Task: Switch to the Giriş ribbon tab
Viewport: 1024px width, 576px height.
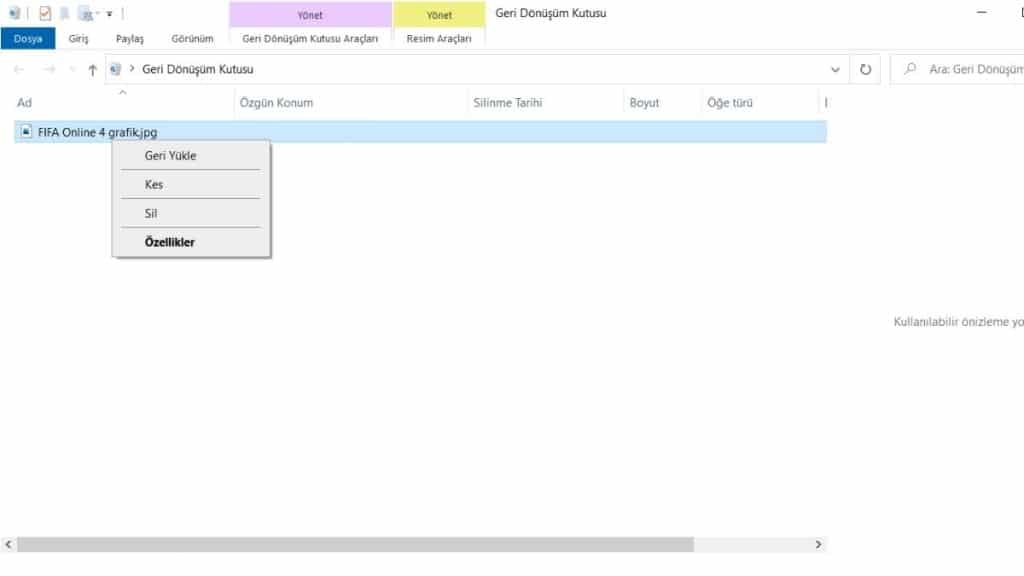Action: pos(78,39)
